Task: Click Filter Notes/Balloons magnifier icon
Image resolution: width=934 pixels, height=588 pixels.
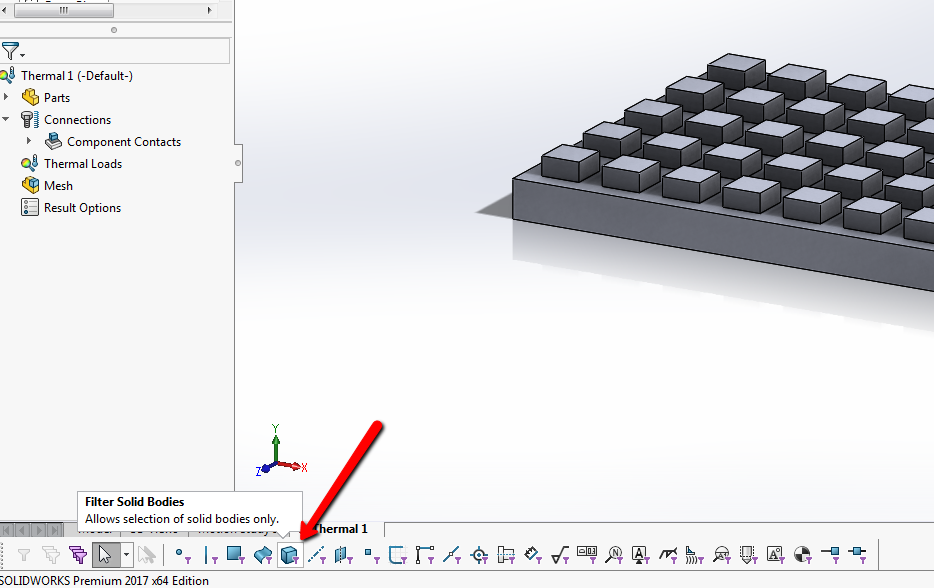Action: [614, 555]
